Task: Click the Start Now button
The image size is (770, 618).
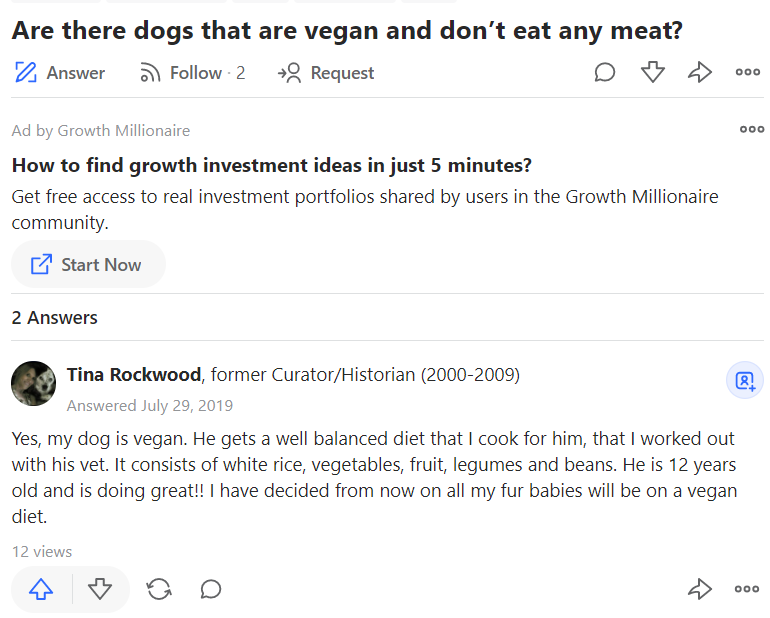Action: pos(88,265)
